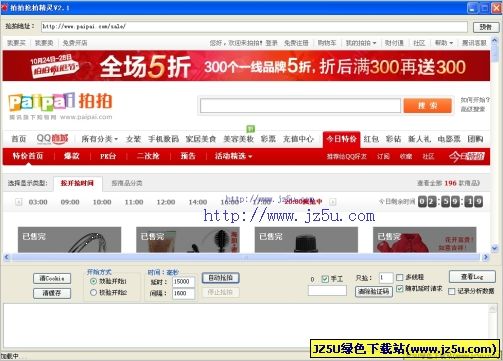The image size is (503, 361).
Task: Click the orange 搜索 button
Action: pyautogui.click(x=428, y=106)
